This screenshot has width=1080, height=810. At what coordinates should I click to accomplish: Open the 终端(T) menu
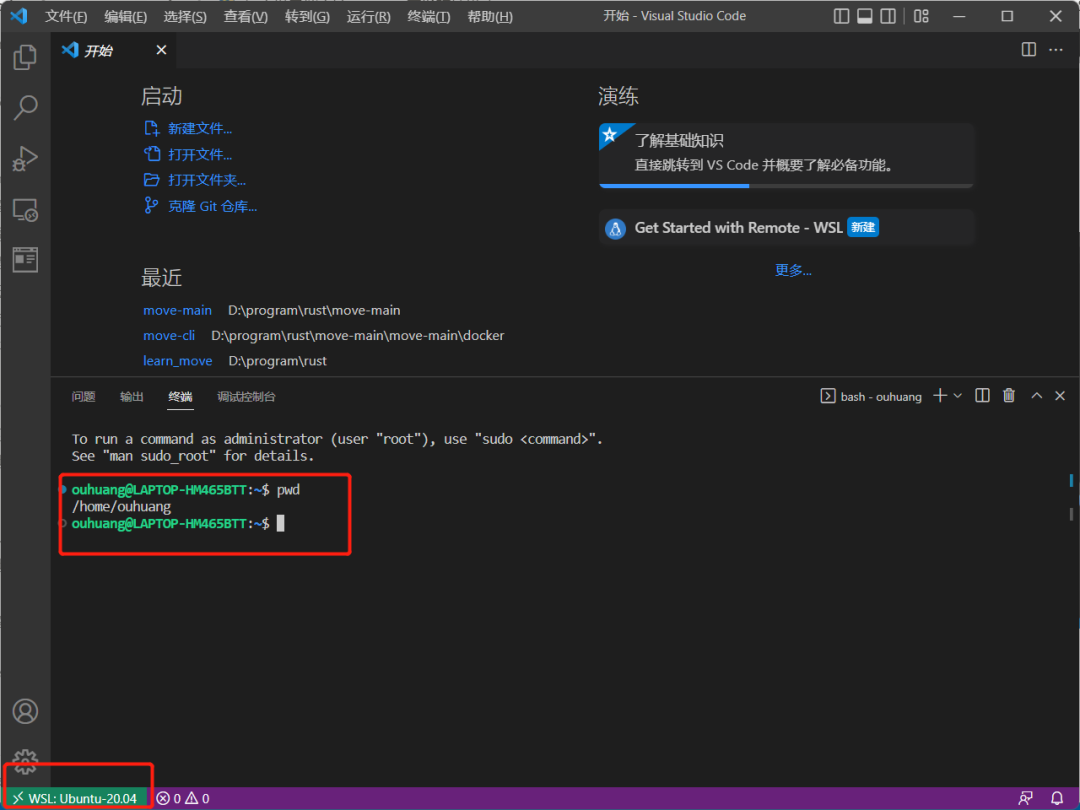coord(428,16)
